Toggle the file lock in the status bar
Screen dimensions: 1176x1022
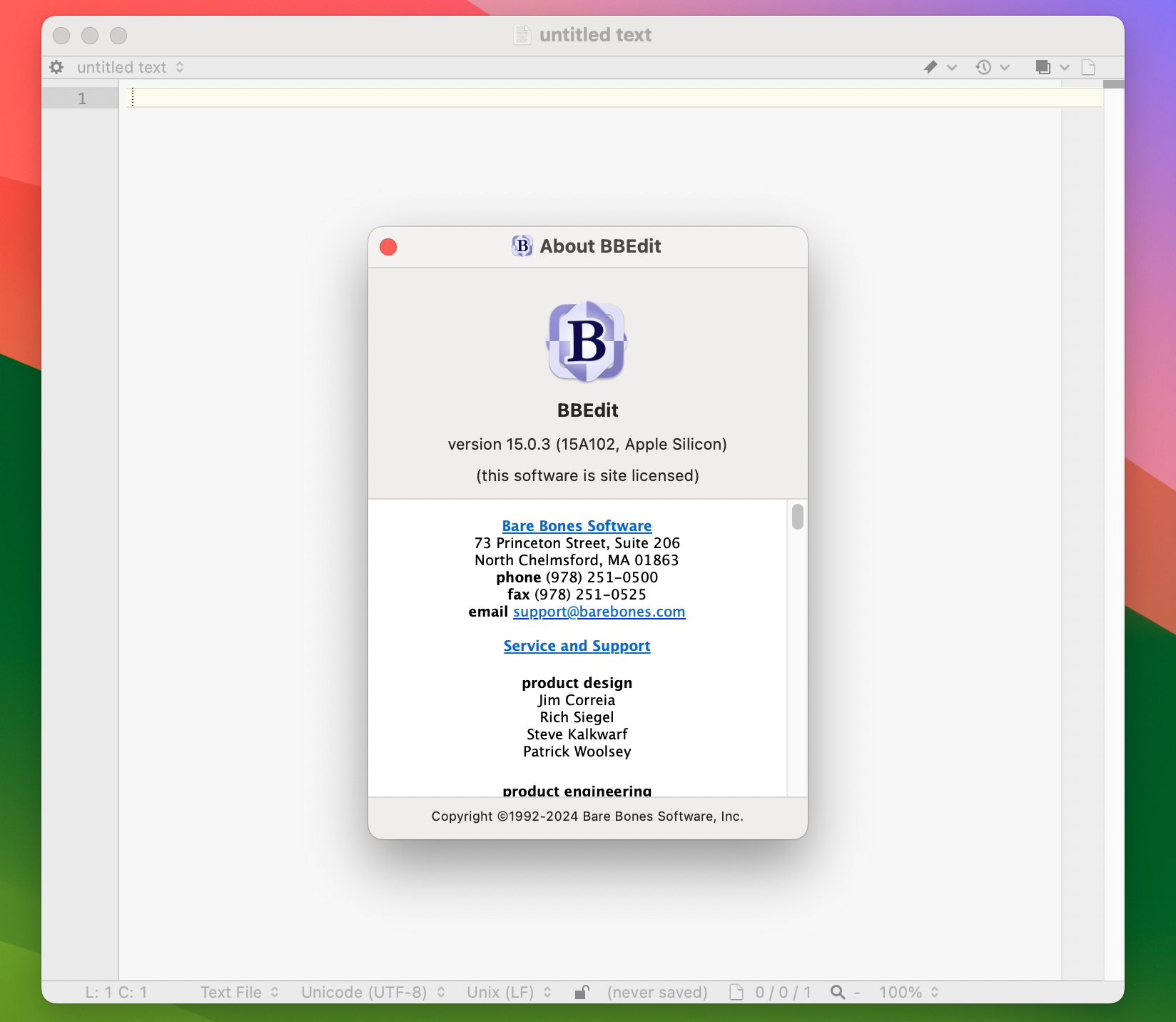582,992
